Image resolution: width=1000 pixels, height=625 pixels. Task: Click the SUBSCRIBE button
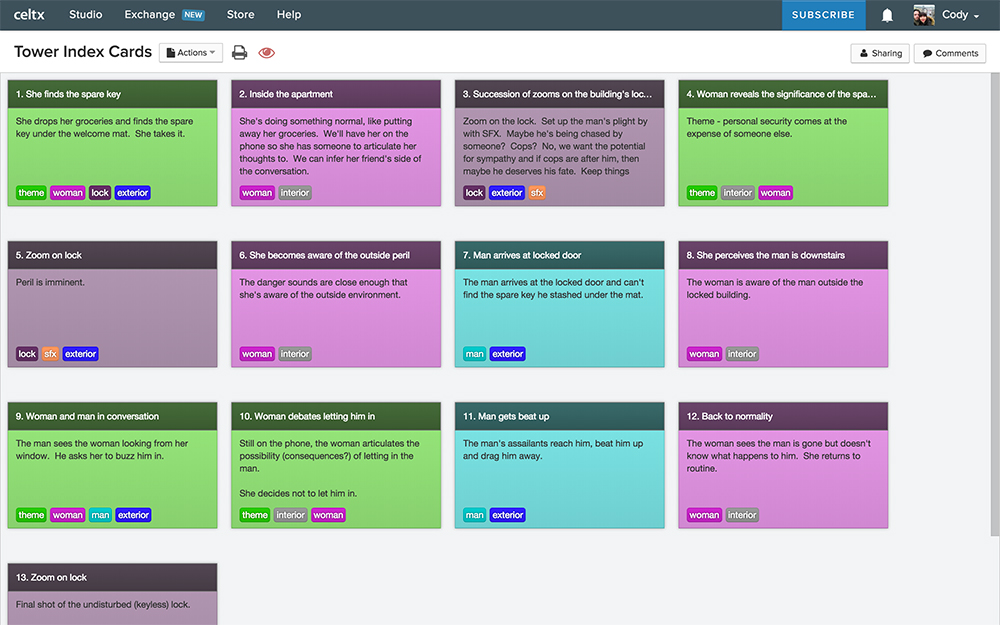(823, 15)
